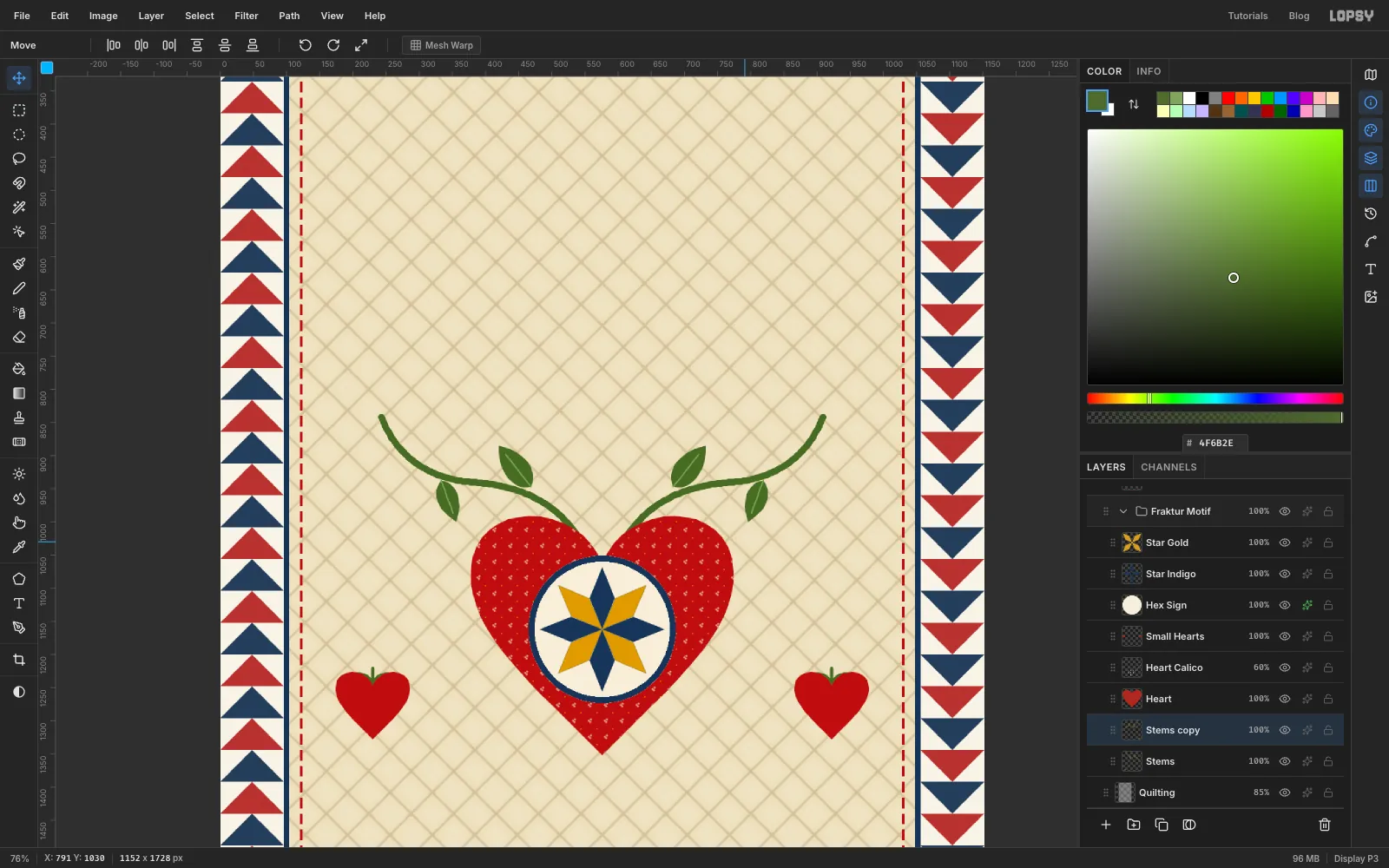1389x868 pixels.
Task: Lock the Star Gold layer
Action: coord(1328,542)
